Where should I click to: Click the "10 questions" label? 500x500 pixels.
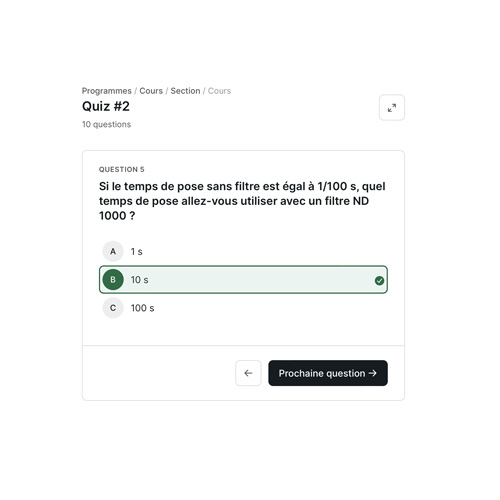tap(106, 124)
